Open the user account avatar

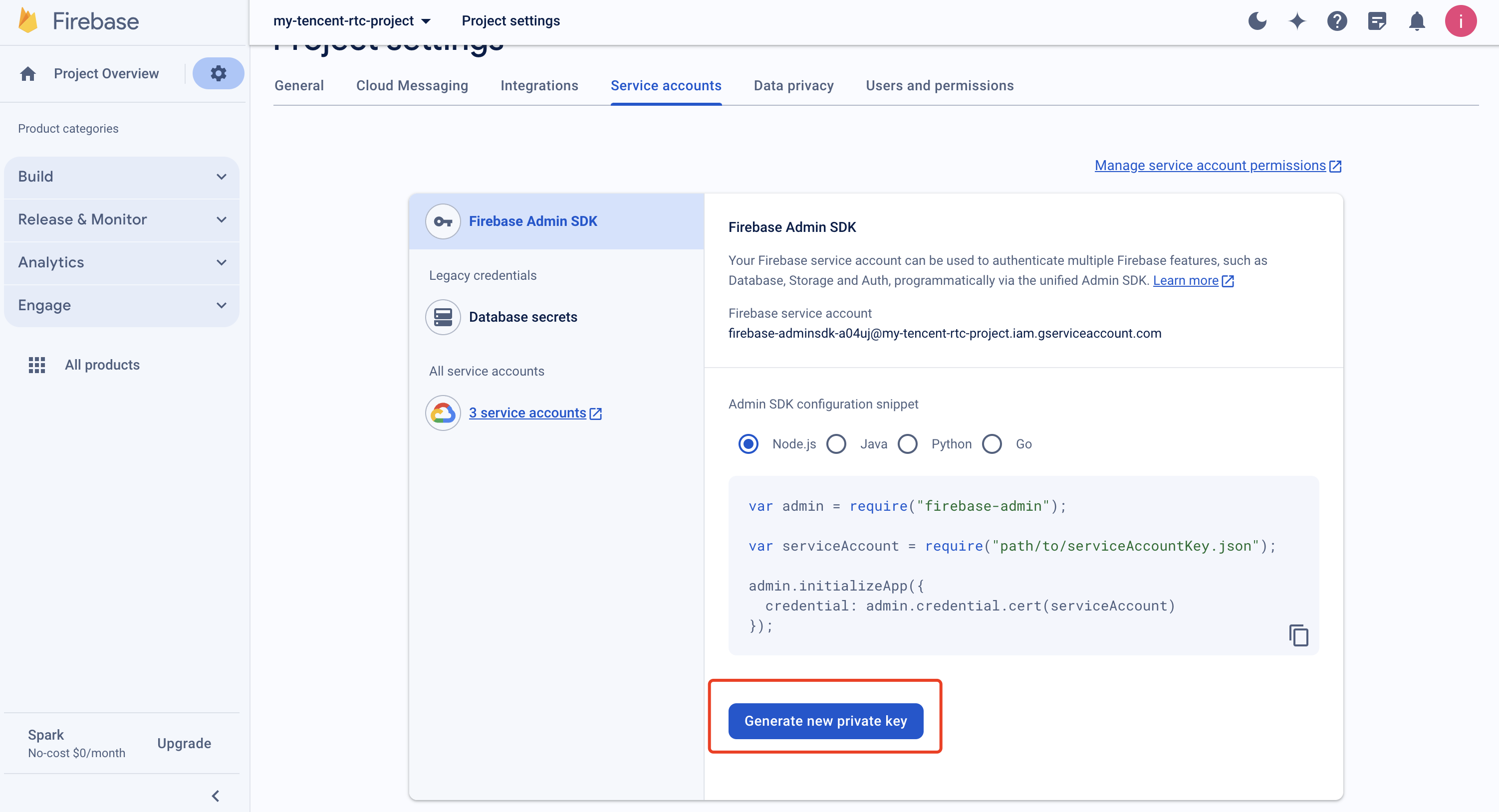1460,21
